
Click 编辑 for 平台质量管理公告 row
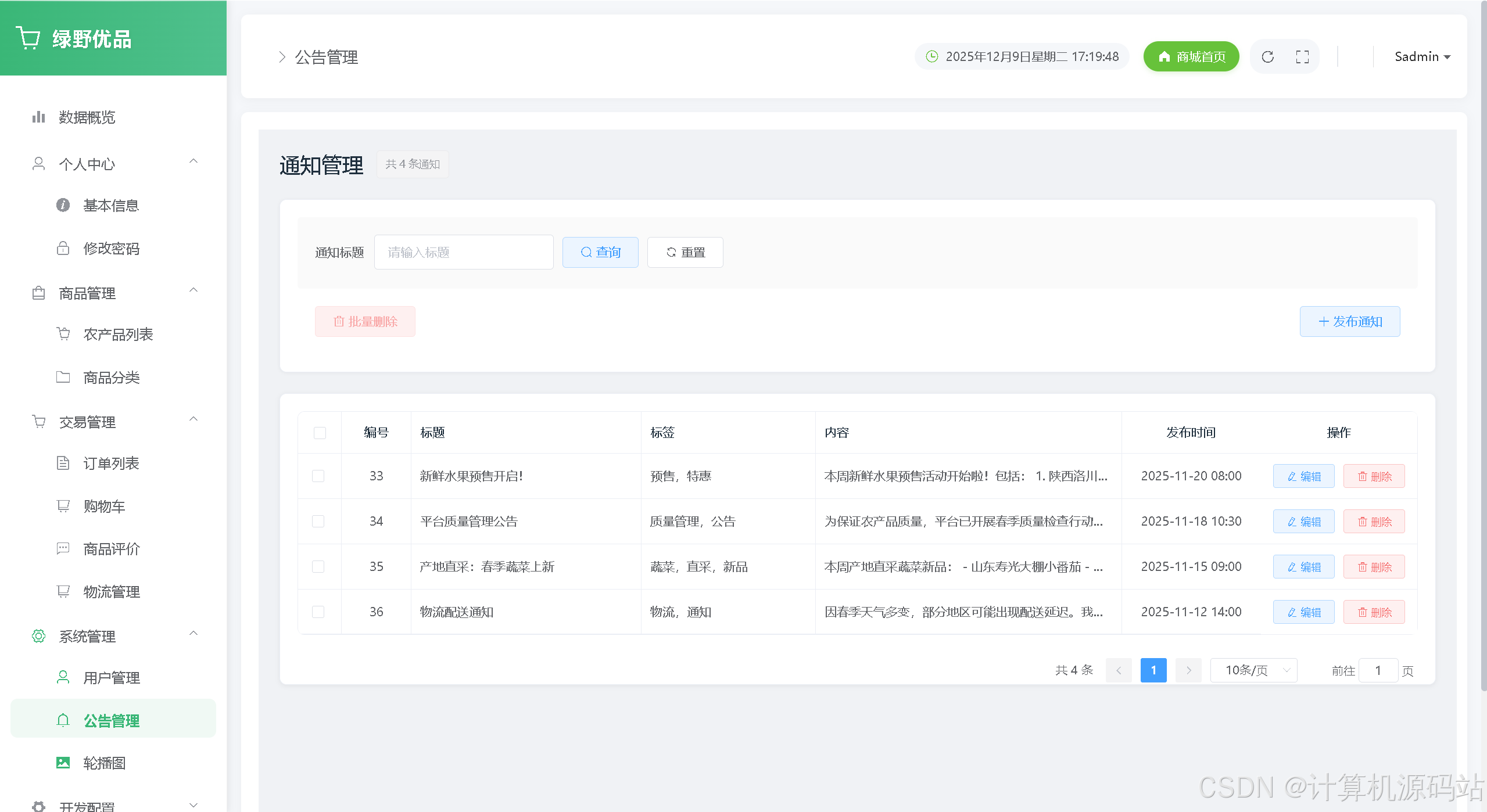pyautogui.click(x=1303, y=522)
